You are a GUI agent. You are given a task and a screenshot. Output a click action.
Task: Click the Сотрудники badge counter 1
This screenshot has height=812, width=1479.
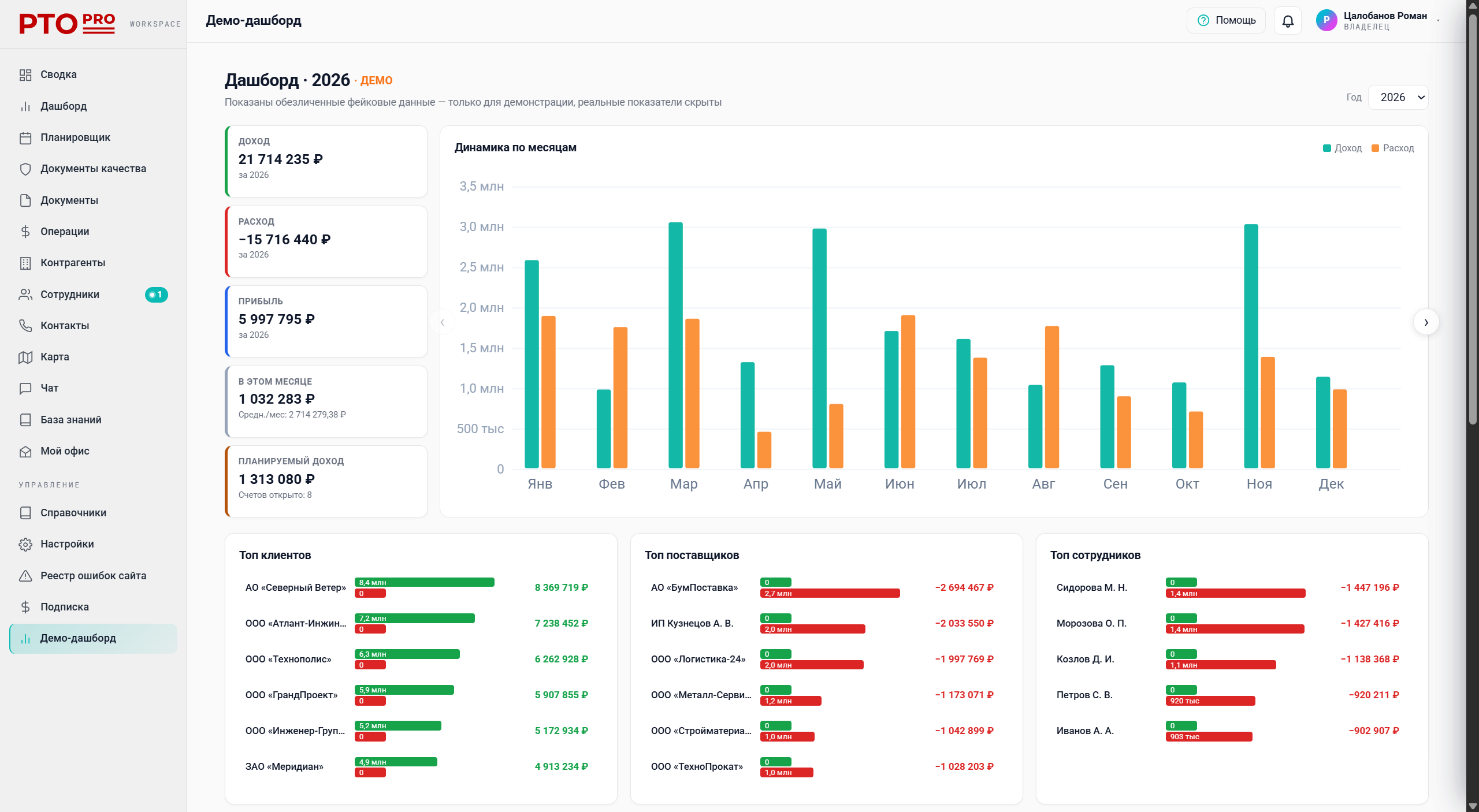coord(156,295)
